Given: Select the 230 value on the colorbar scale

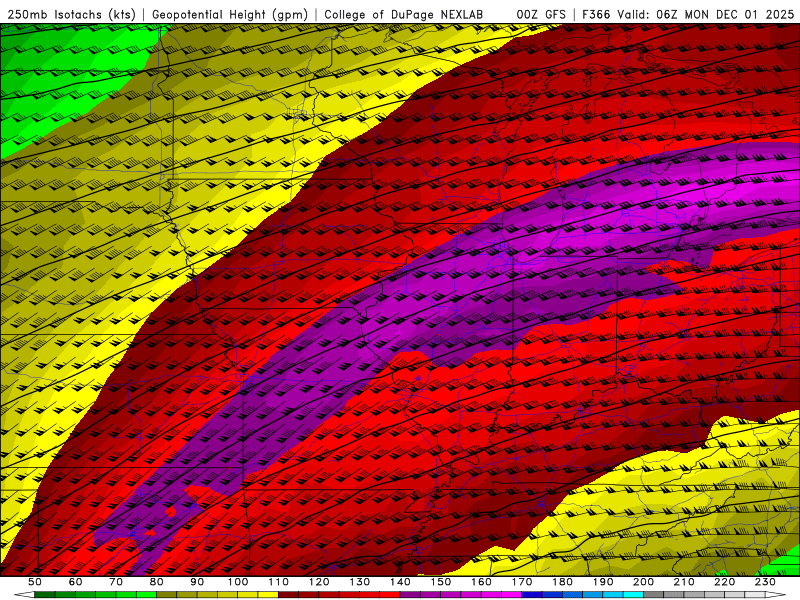Looking at the screenshot, I should pos(765,582).
